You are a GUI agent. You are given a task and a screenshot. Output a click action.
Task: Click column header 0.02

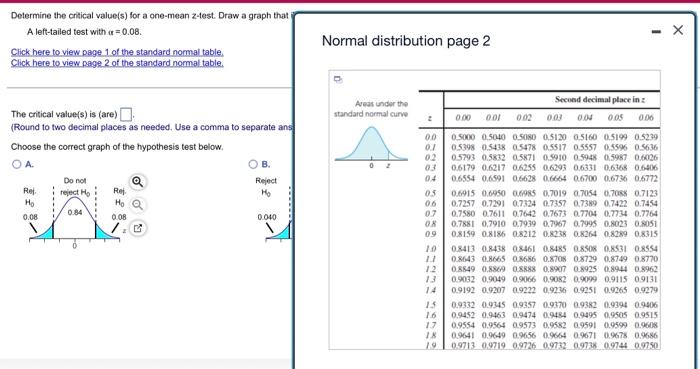524,118
